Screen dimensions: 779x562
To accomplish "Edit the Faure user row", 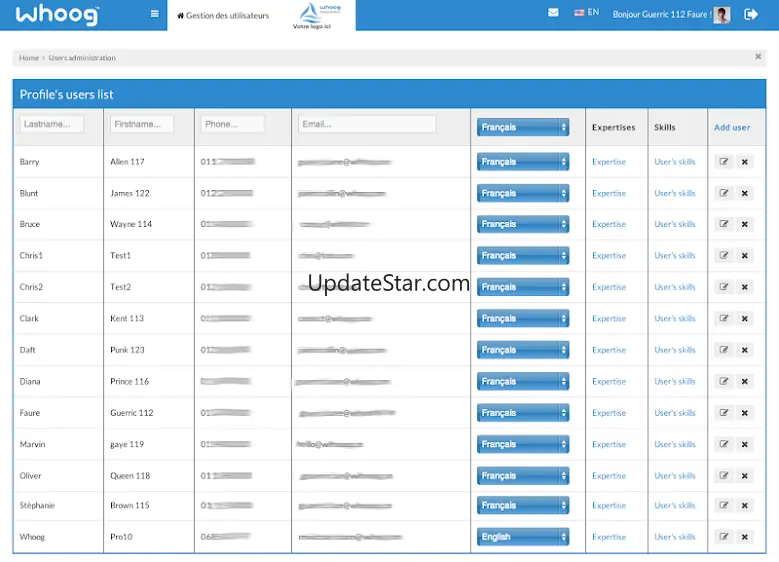I will [x=724, y=412].
